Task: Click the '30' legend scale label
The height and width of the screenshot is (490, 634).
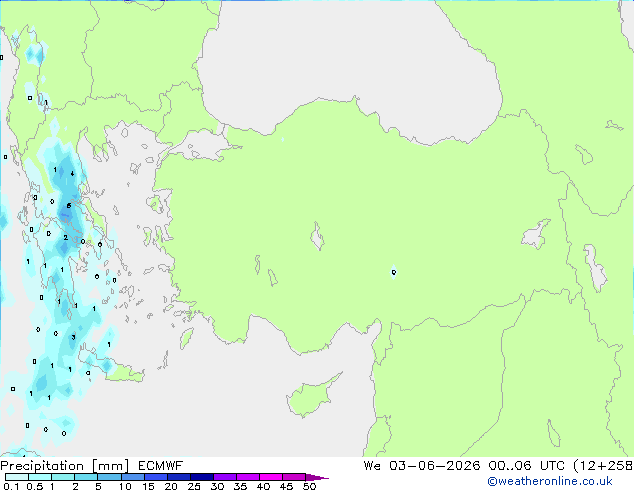Action: click(217, 486)
